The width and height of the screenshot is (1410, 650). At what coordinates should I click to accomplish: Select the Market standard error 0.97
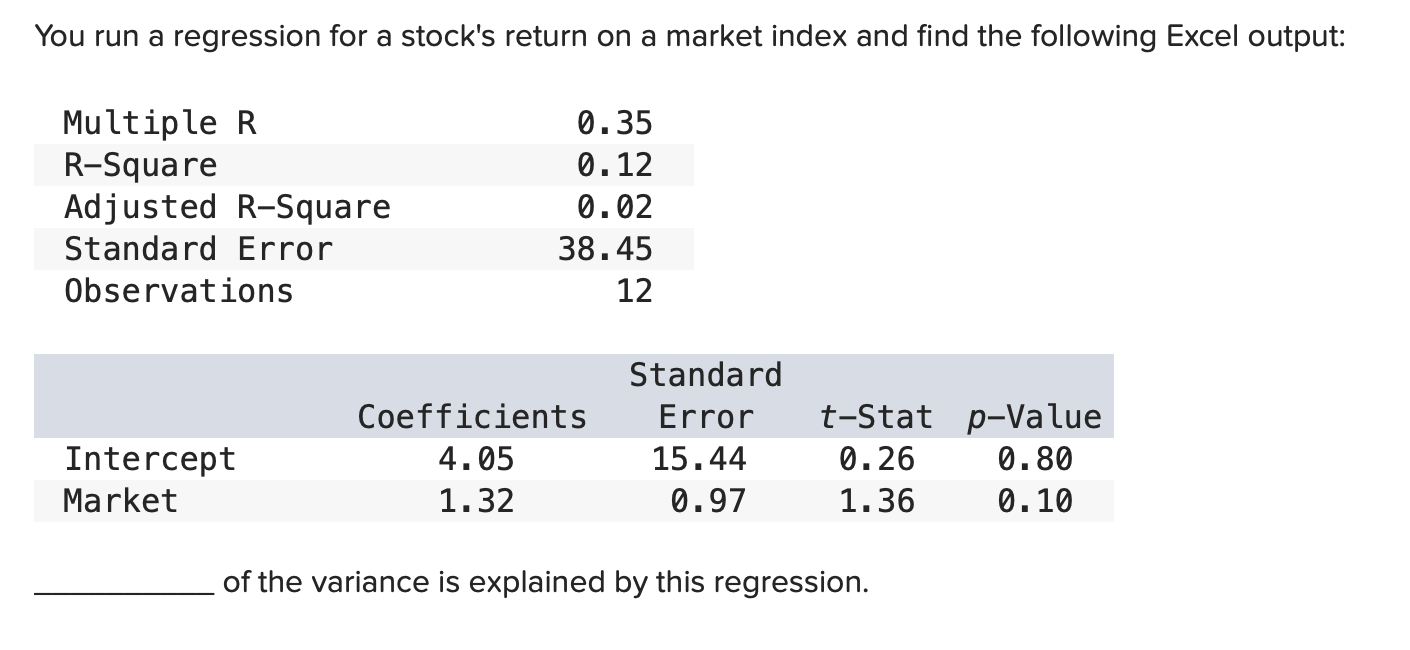pos(709,500)
